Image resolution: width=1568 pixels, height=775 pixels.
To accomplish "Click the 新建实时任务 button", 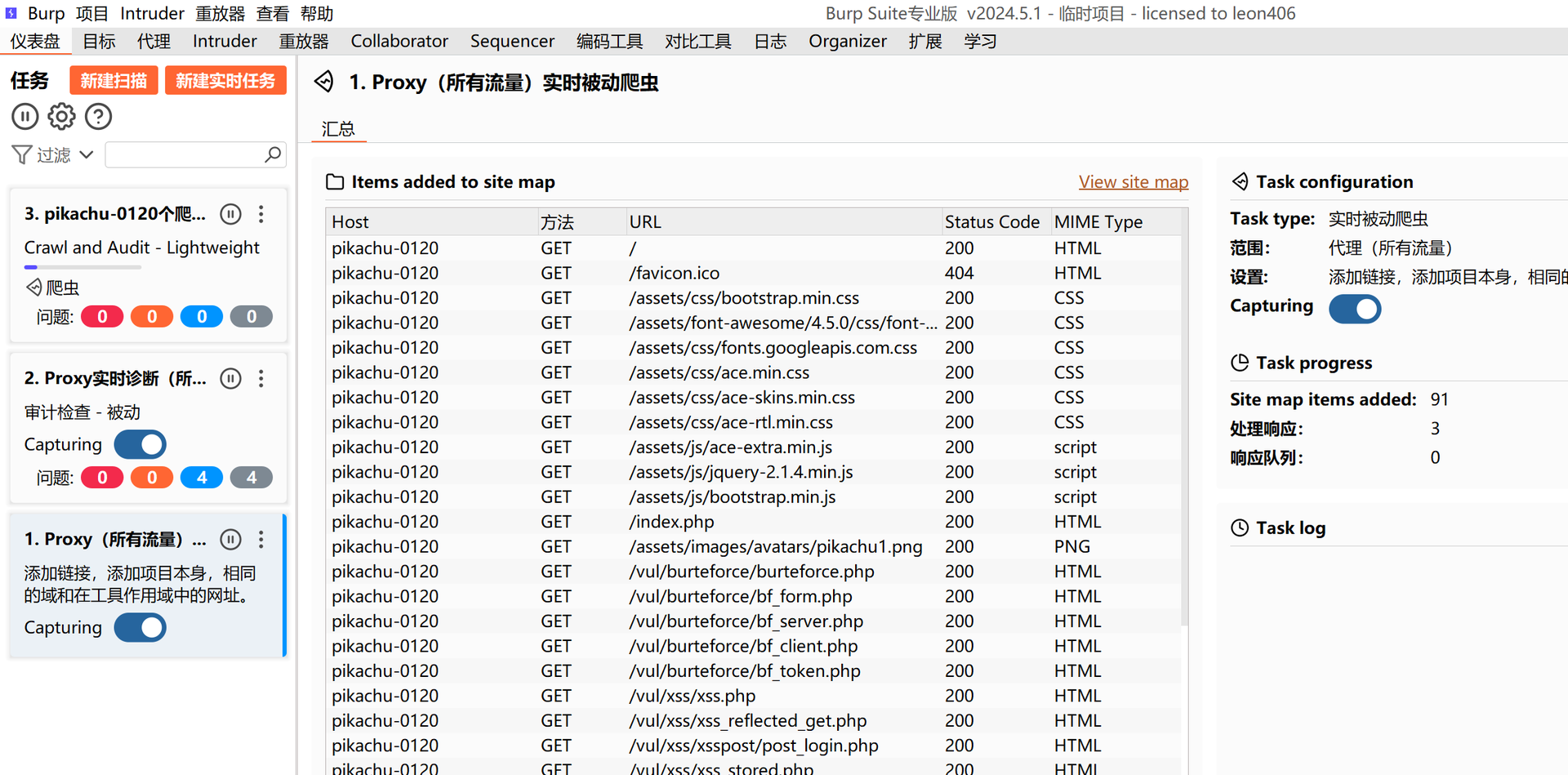I will point(225,80).
